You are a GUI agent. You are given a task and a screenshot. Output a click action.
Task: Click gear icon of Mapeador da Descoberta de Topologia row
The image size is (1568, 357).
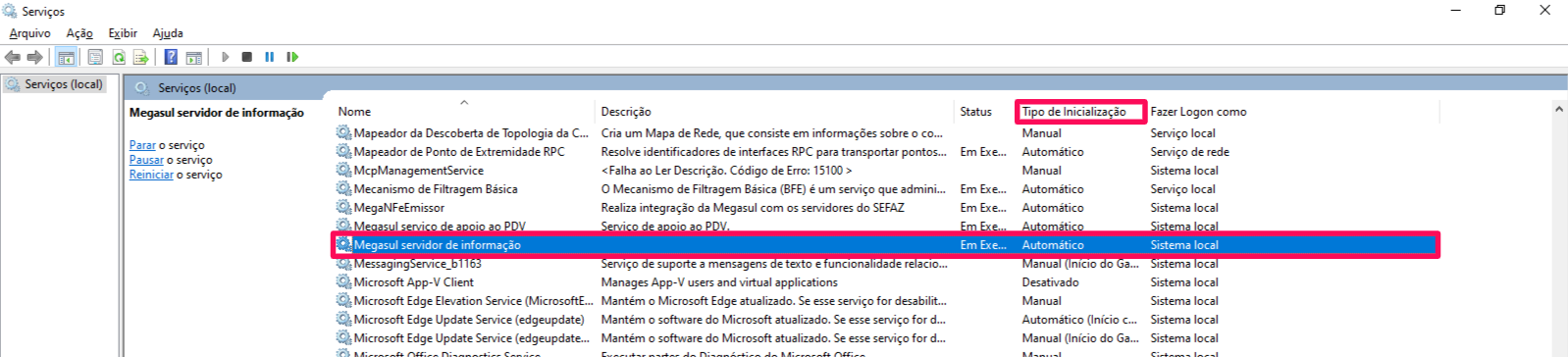point(343,132)
